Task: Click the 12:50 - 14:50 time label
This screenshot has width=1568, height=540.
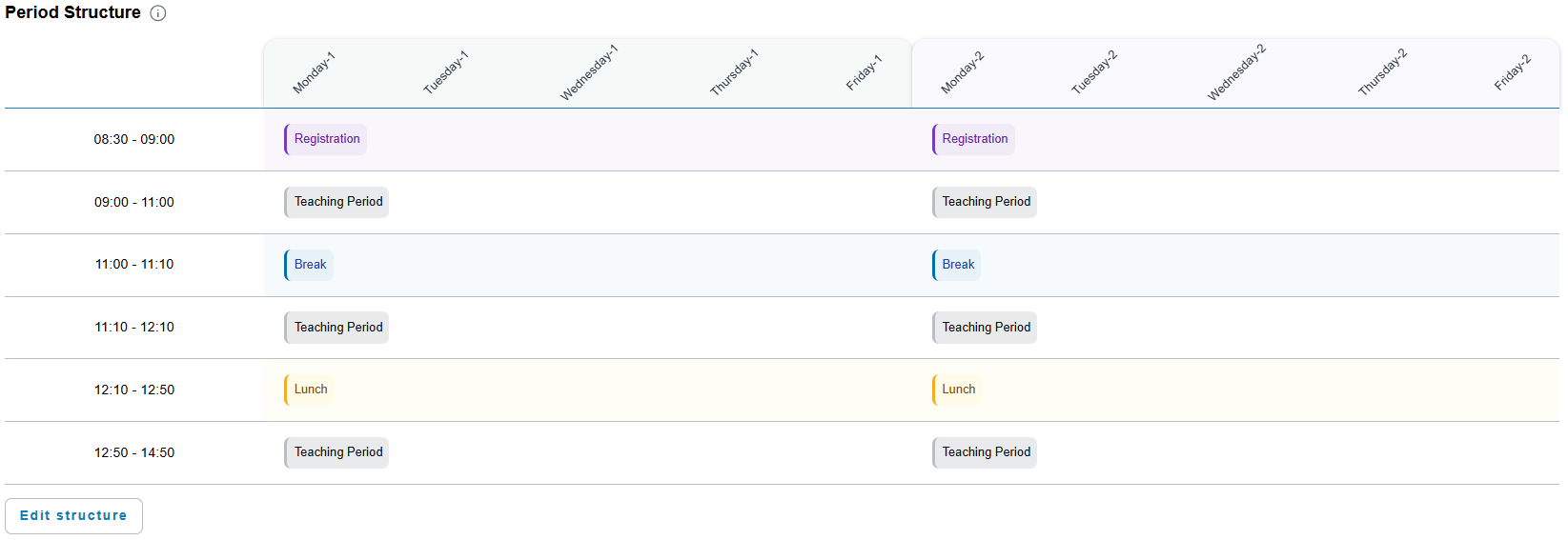Action: pos(134,452)
